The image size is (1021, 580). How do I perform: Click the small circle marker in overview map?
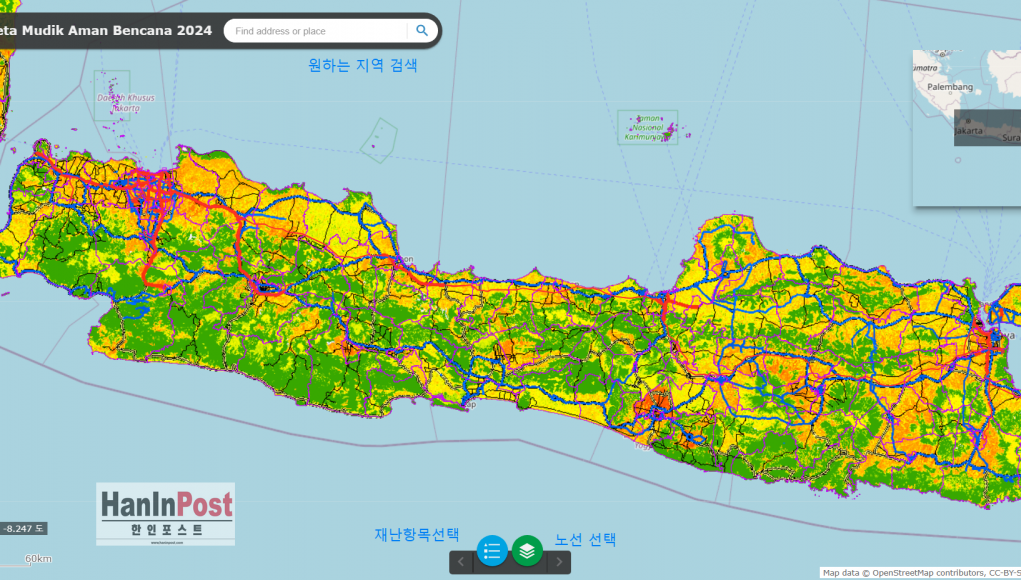957,159
